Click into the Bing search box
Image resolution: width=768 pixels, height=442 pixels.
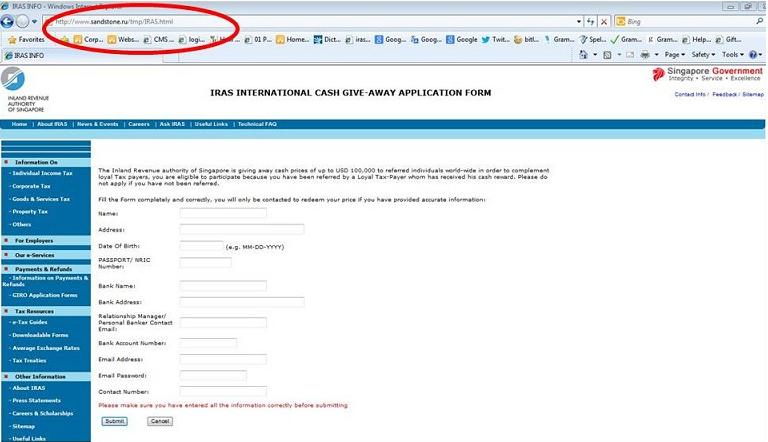[x=686, y=22]
